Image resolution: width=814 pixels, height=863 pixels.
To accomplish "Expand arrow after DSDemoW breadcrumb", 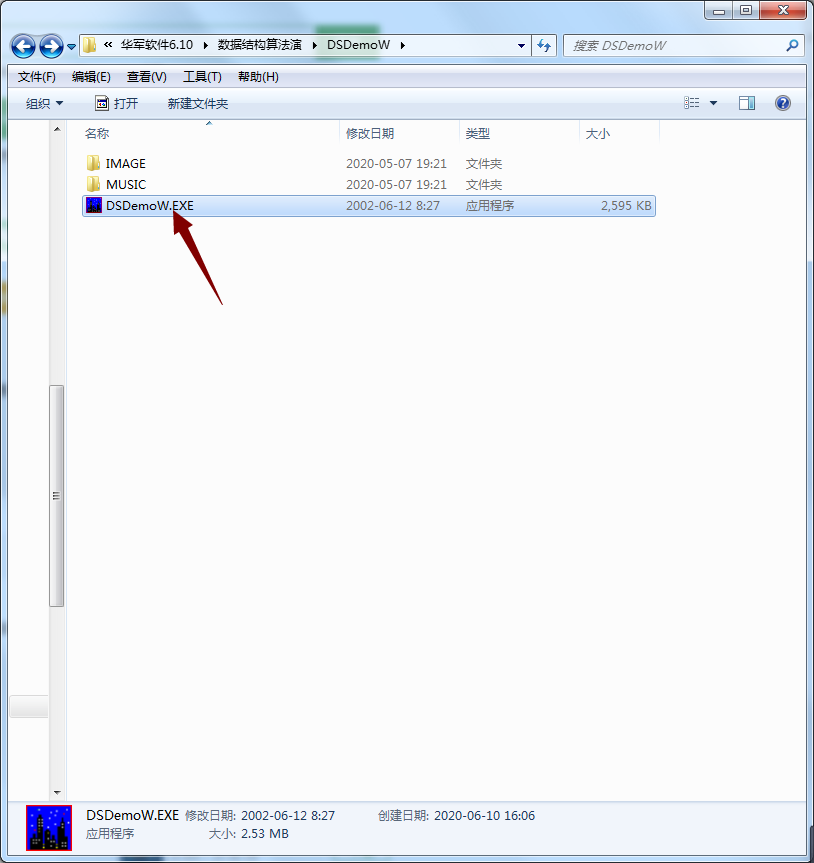I will tap(403, 45).
